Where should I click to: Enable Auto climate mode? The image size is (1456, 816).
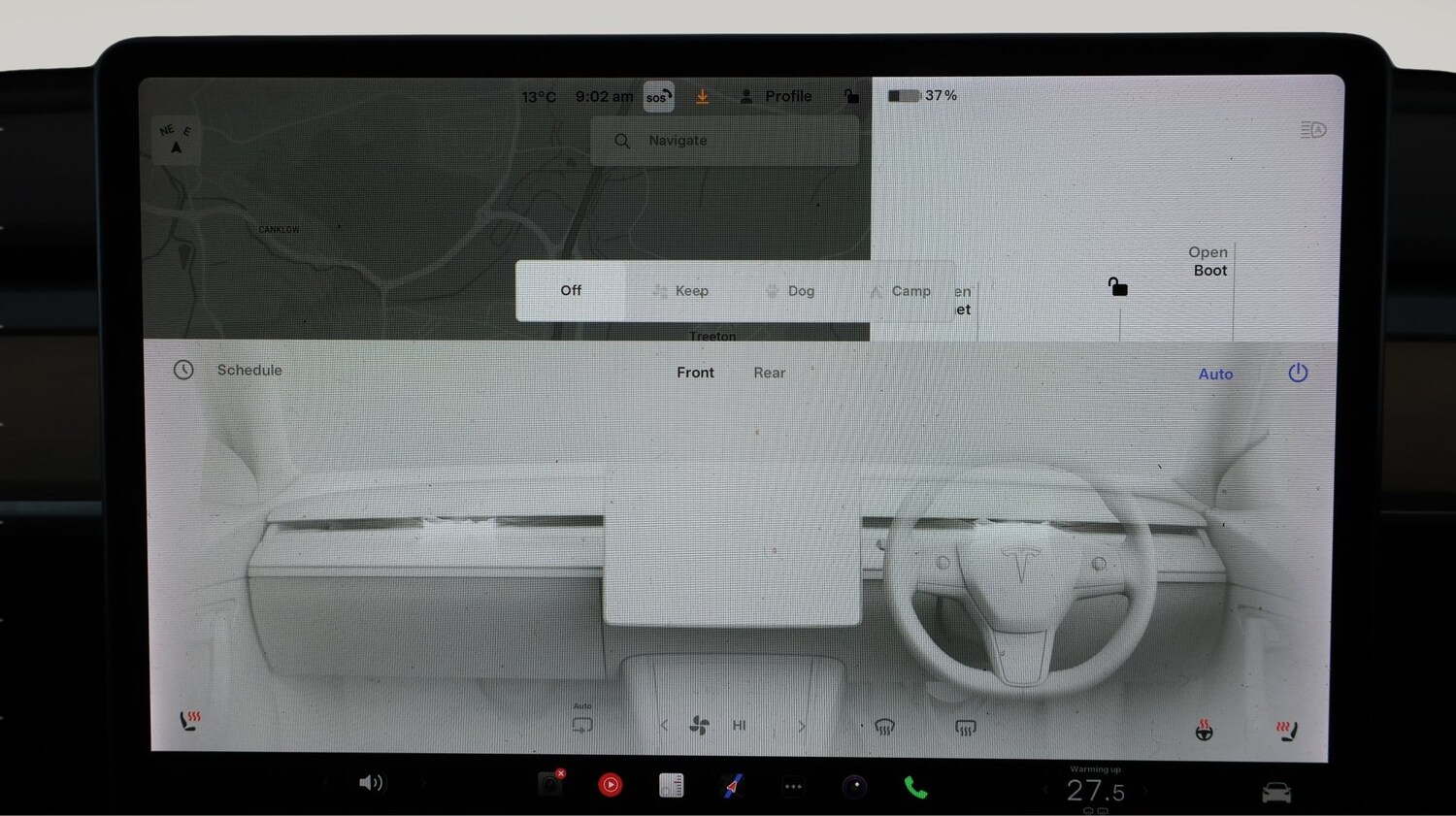1215,374
